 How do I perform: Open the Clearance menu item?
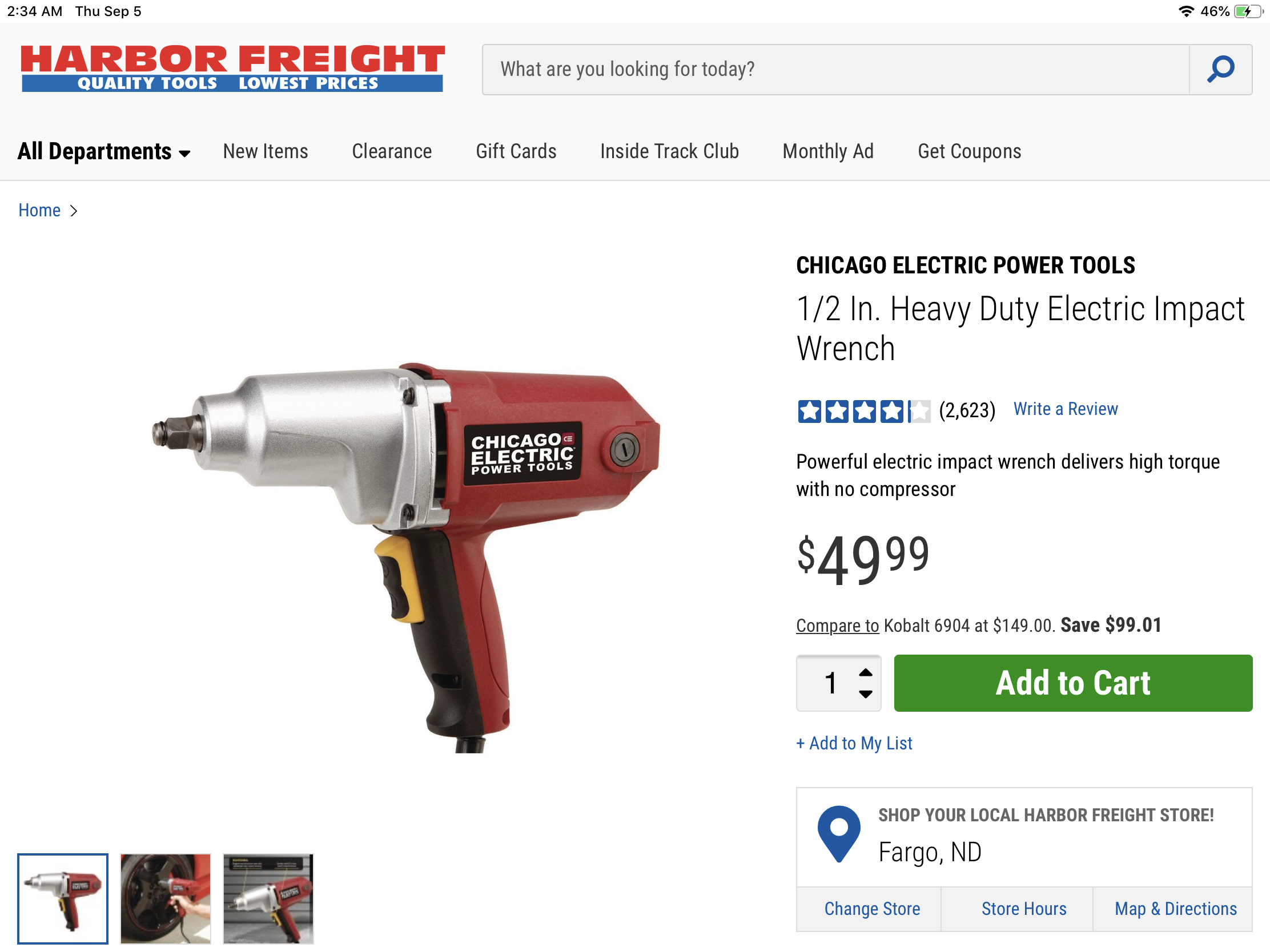[x=392, y=151]
